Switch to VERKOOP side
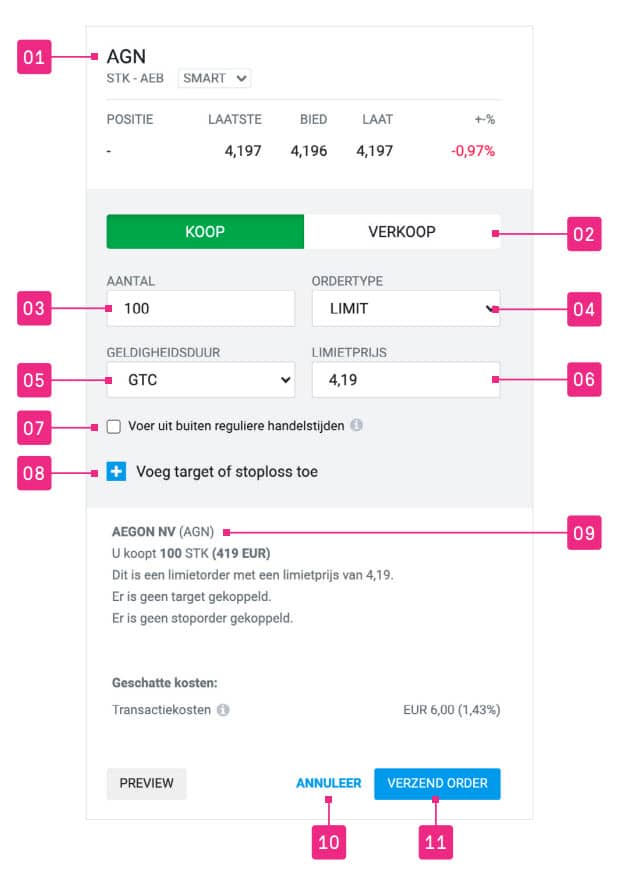 coord(402,232)
